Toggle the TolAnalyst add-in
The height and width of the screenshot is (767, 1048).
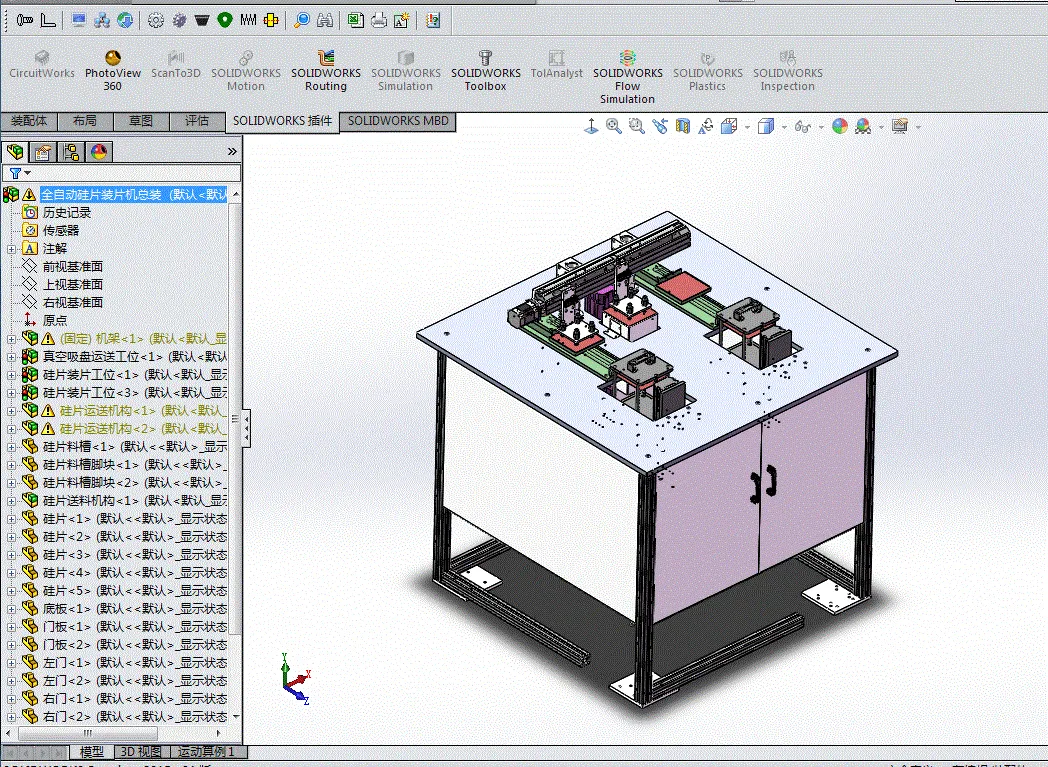pos(556,64)
